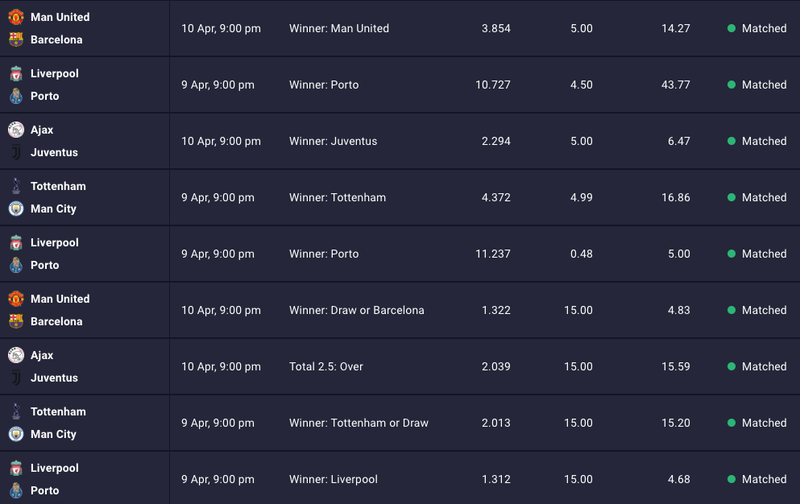Click the Liverpool crest in the second row
This screenshot has width=800, height=504.
16,73
